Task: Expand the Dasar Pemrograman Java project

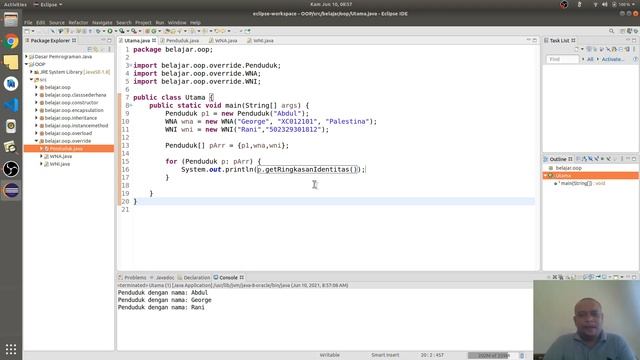Action: point(27,57)
